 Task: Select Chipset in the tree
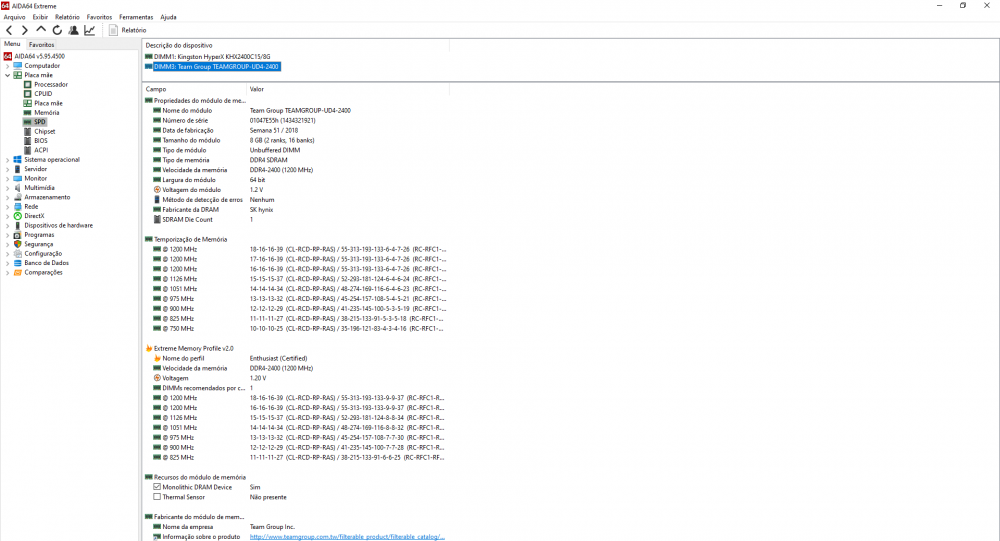45,131
